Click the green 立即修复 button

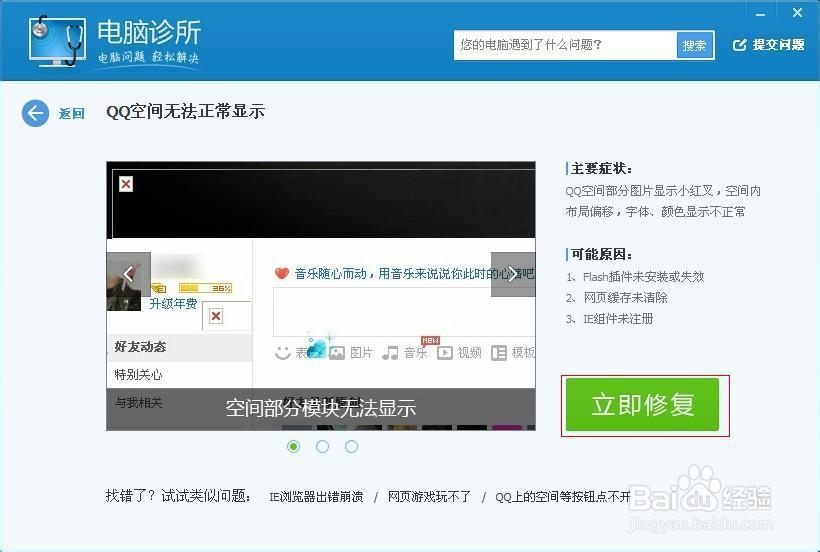click(643, 405)
